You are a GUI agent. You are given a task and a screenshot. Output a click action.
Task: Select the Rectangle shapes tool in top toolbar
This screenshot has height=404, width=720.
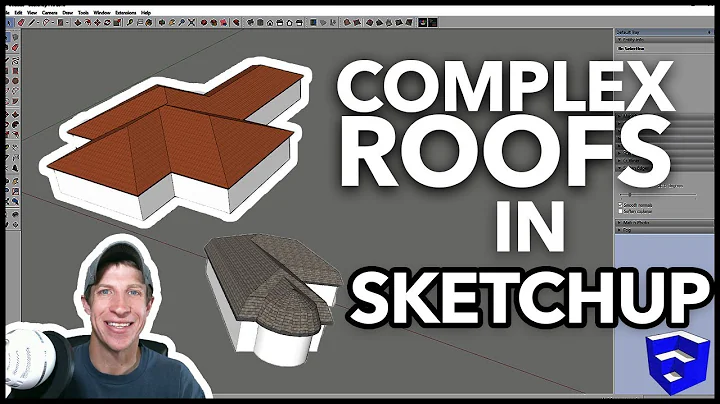click(x=61, y=22)
